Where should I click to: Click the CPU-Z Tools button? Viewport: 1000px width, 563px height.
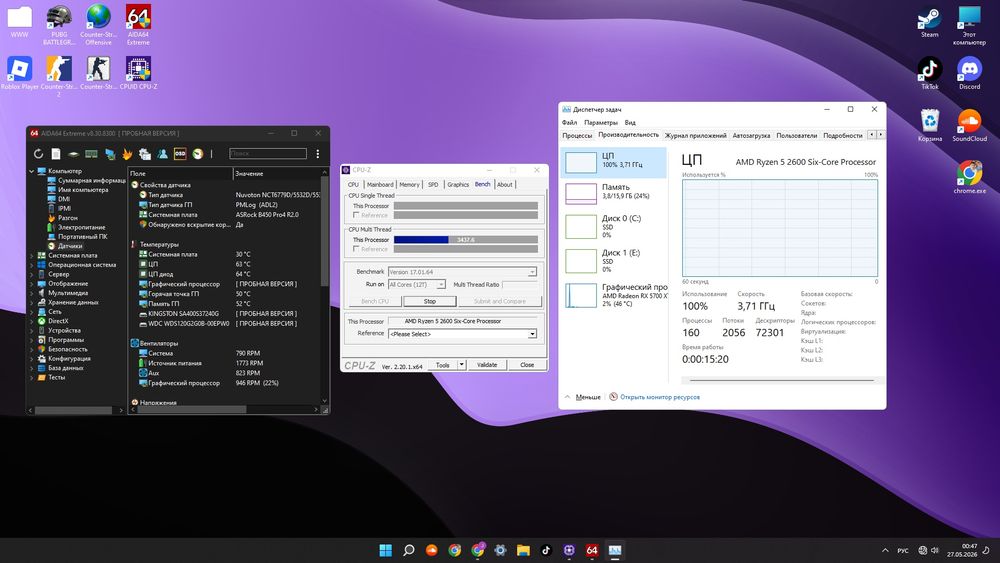(443, 365)
